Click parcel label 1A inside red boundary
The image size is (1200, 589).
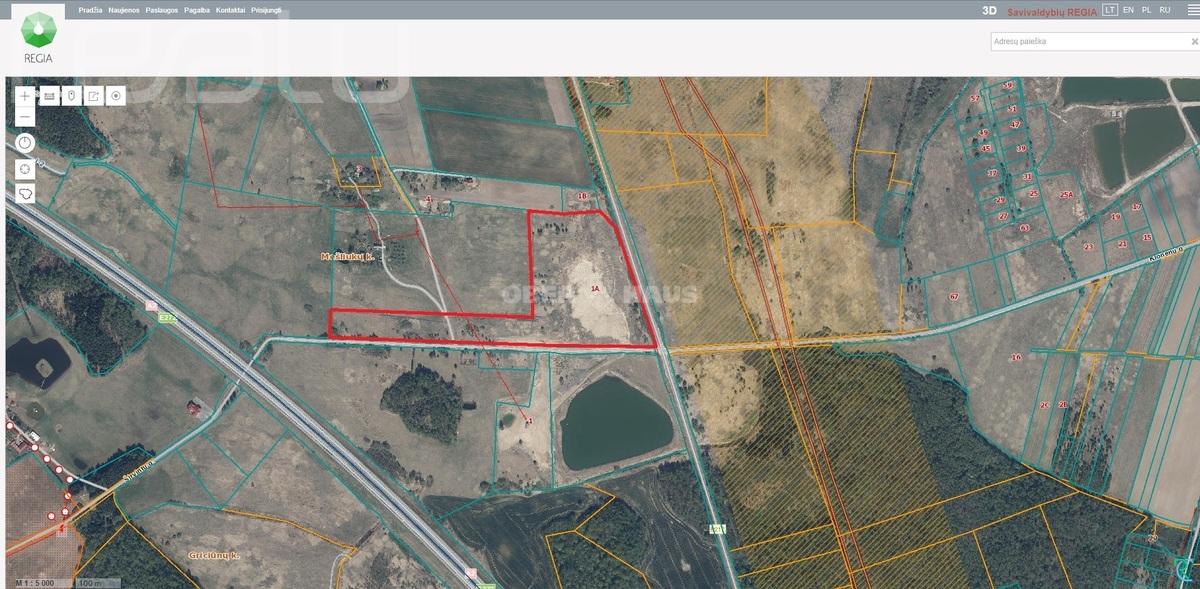point(595,289)
